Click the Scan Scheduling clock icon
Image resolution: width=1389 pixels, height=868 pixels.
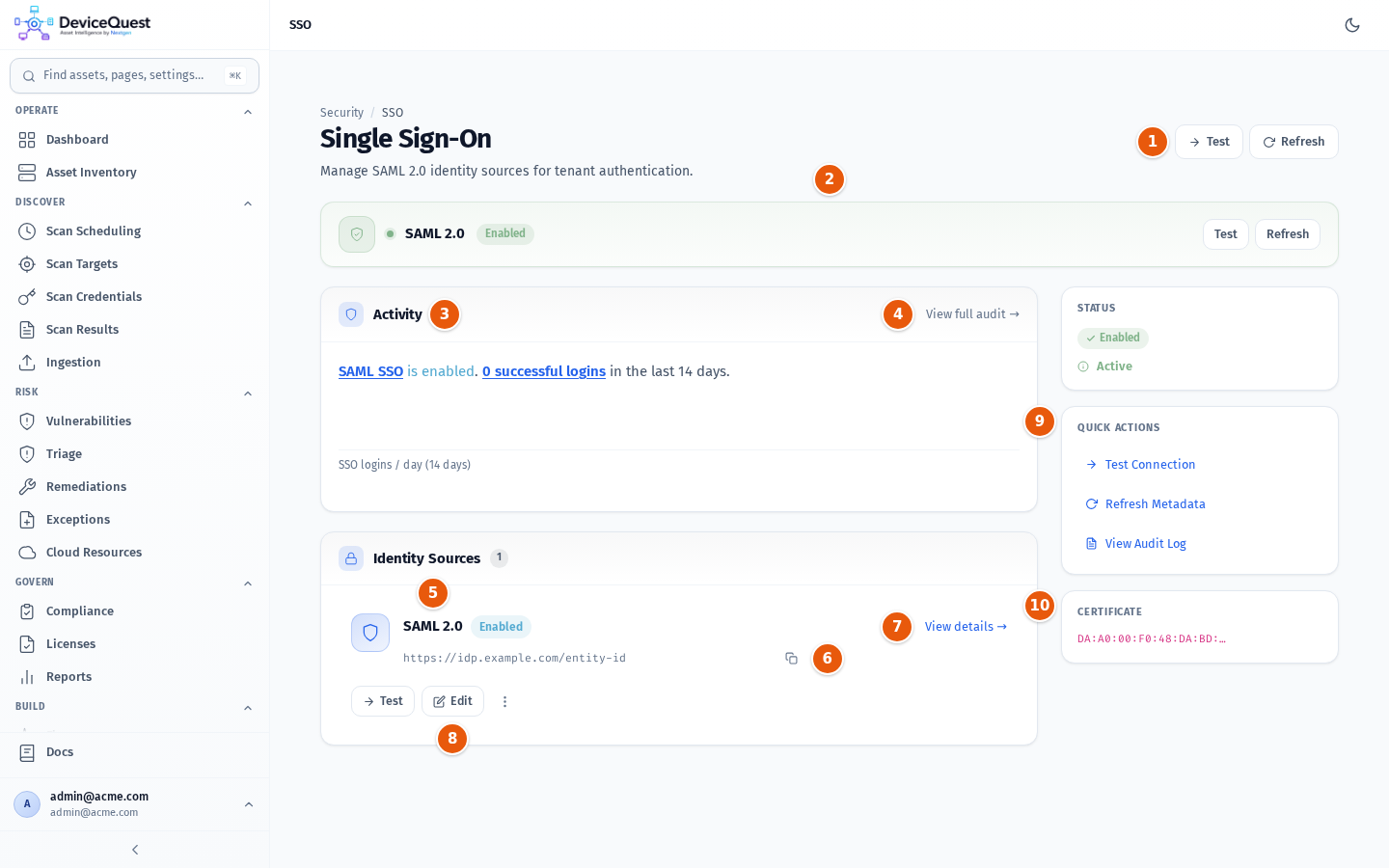pyautogui.click(x=27, y=231)
